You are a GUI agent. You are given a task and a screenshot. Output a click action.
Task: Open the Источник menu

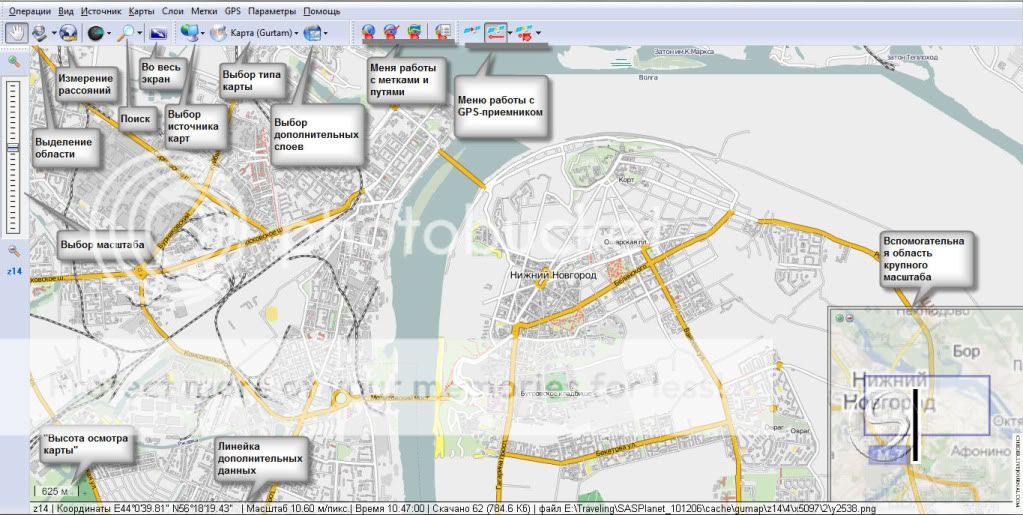[x=101, y=12]
